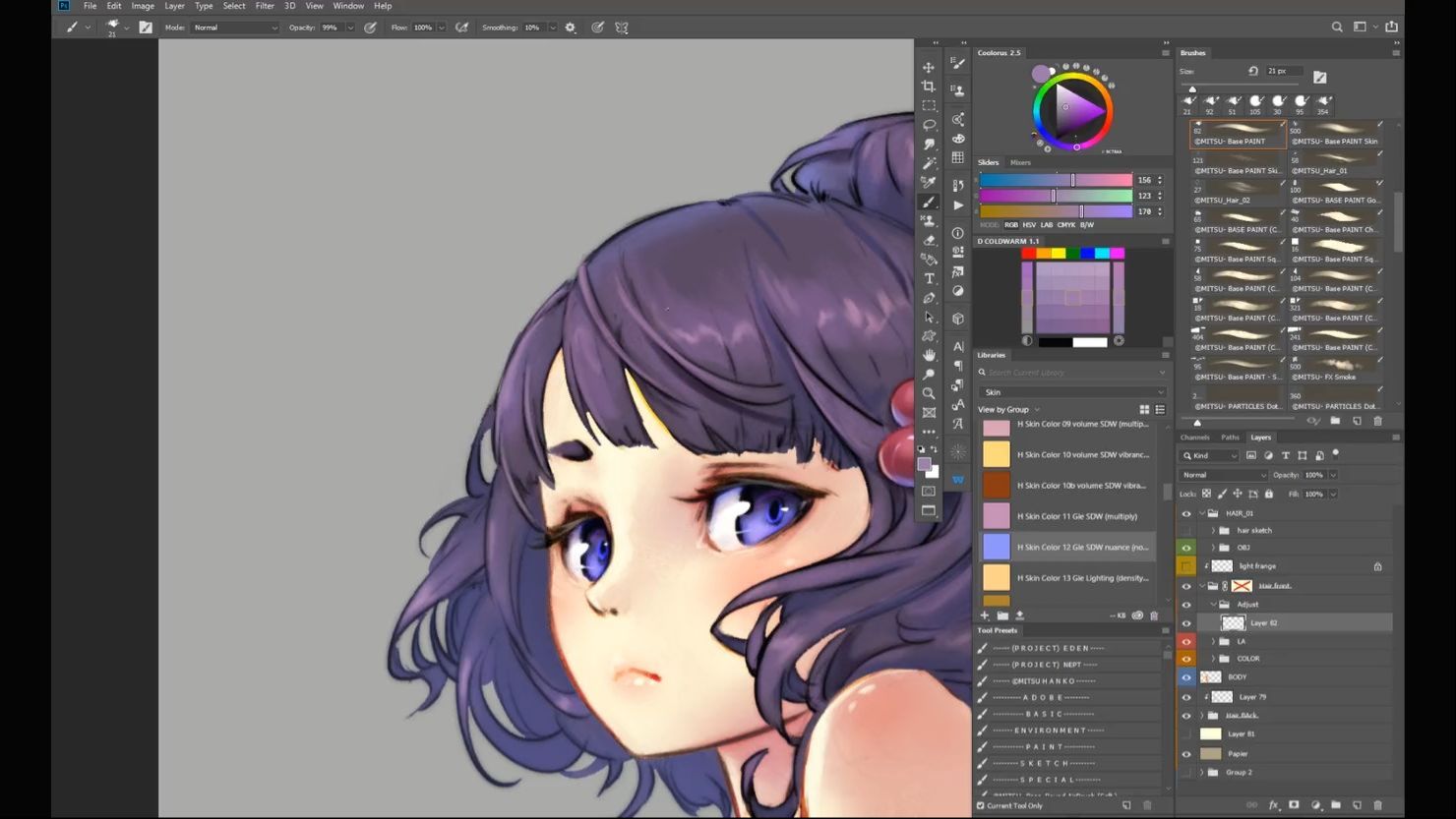This screenshot has height=819, width=1456.
Task: Switch to the Channels tab
Action: click(x=1194, y=438)
